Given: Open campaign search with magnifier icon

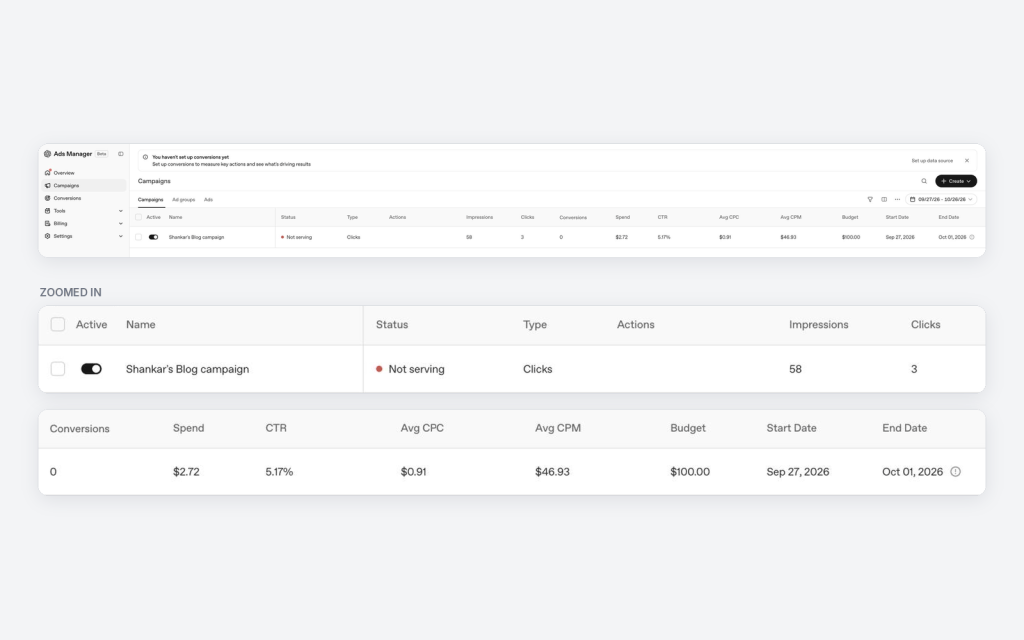Looking at the screenshot, I should click(924, 181).
